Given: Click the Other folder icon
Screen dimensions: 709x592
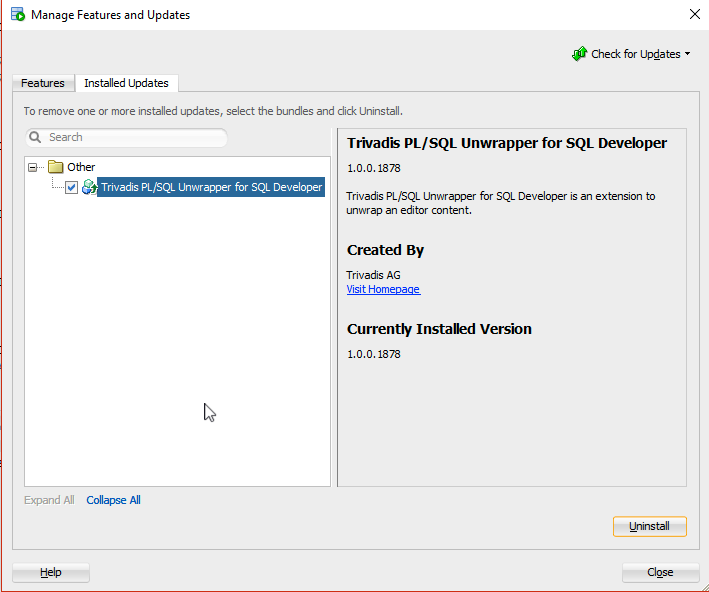Looking at the screenshot, I should [x=56, y=167].
